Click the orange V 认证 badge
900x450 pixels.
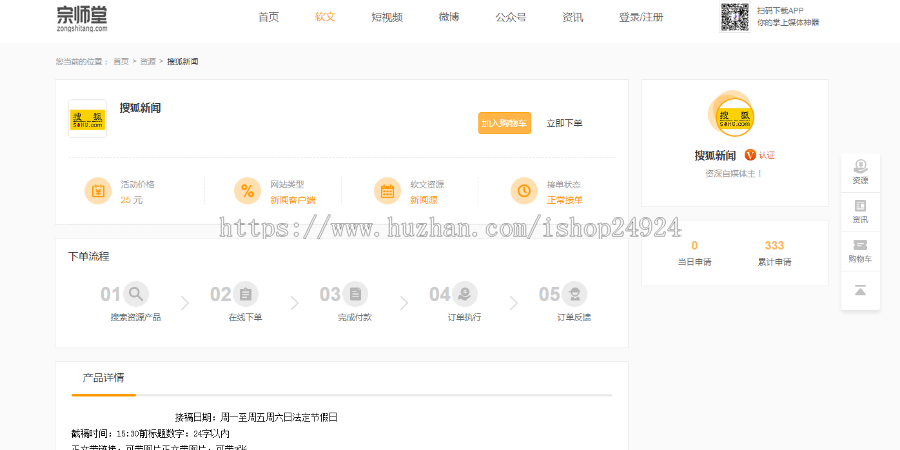coord(760,155)
